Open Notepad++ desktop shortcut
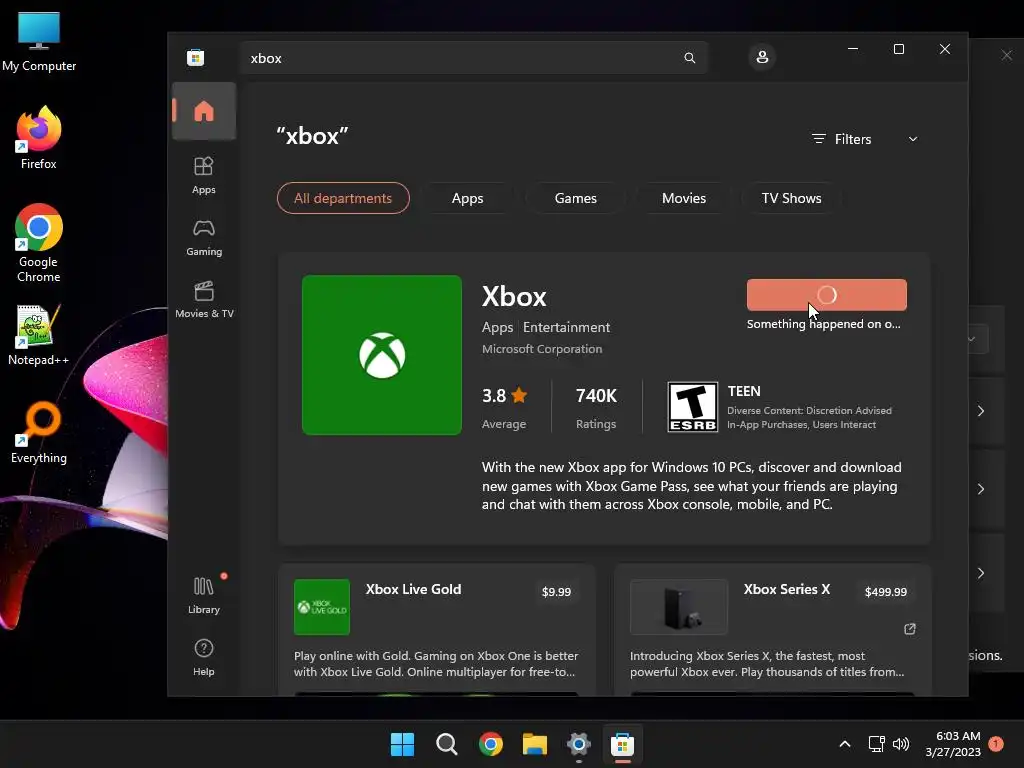The width and height of the screenshot is (1024, 768). pyautogui.click(x=39, y=335)
